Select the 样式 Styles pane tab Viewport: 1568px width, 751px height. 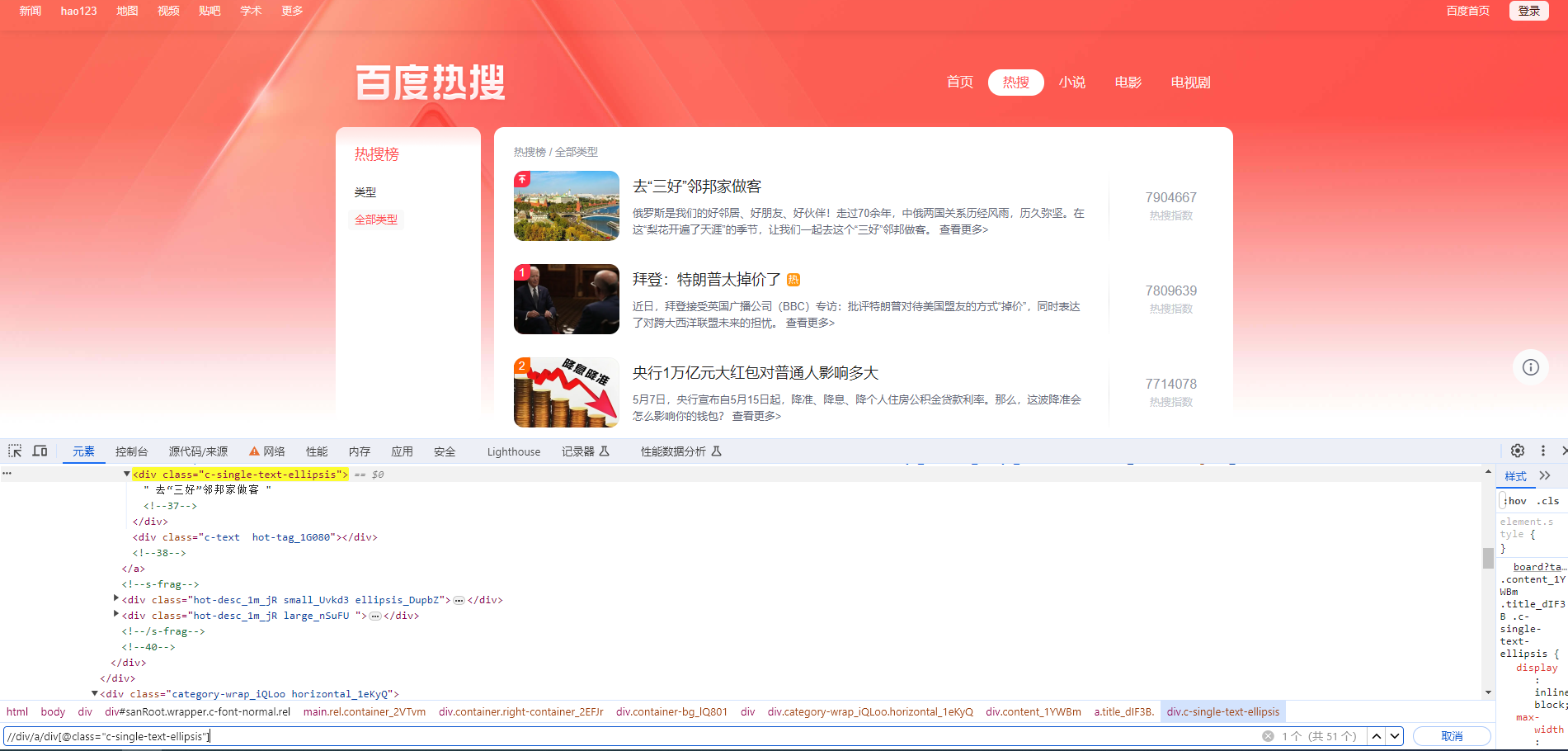(x=1515, y=476)
